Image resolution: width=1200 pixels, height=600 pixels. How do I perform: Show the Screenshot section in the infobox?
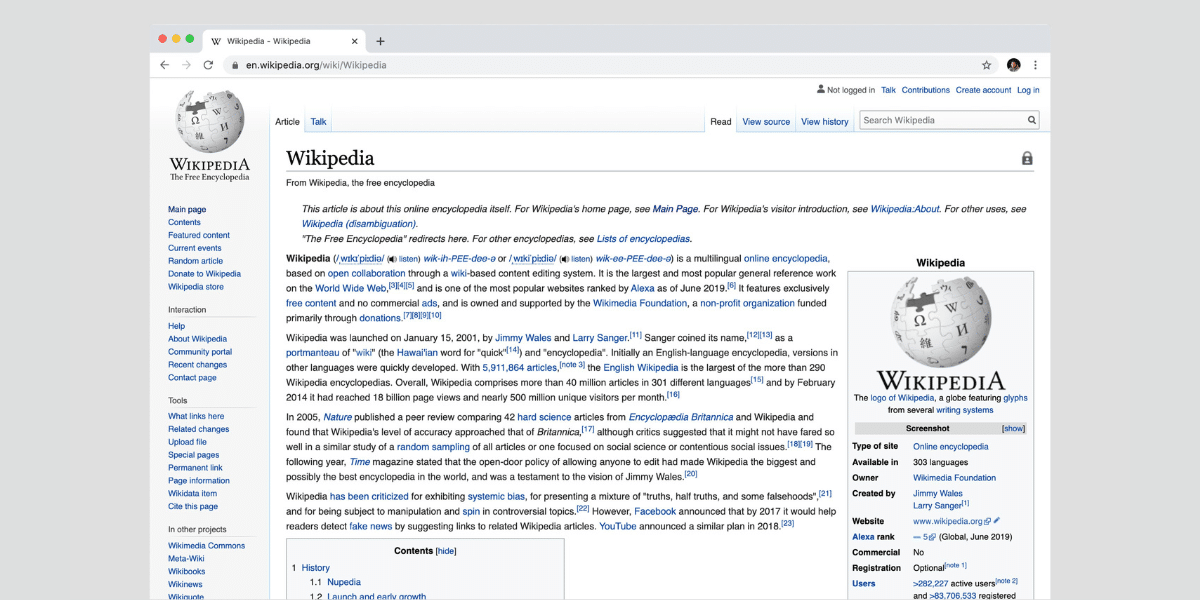click(1014, 428)
